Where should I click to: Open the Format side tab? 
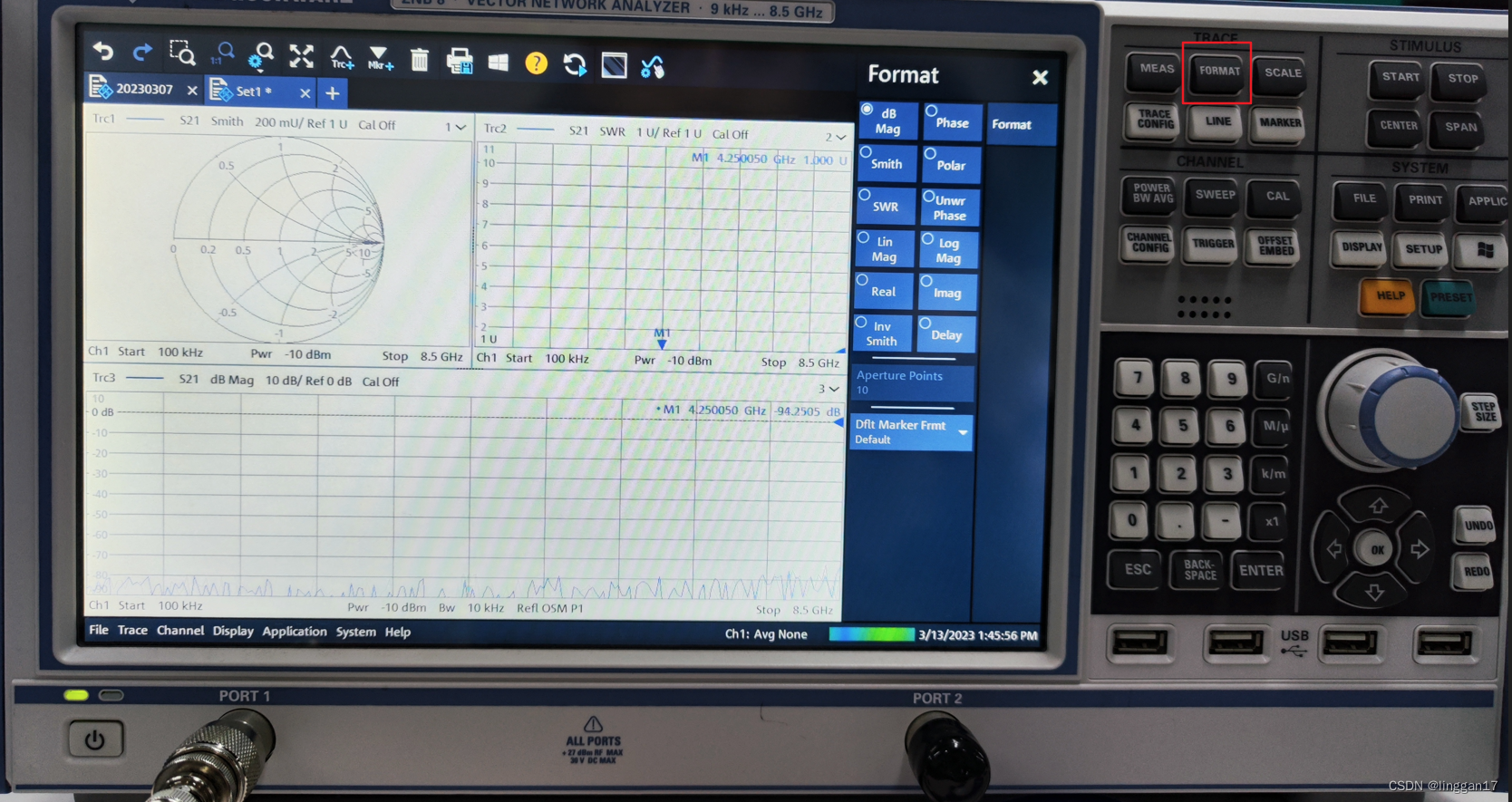pos(1022,124)
